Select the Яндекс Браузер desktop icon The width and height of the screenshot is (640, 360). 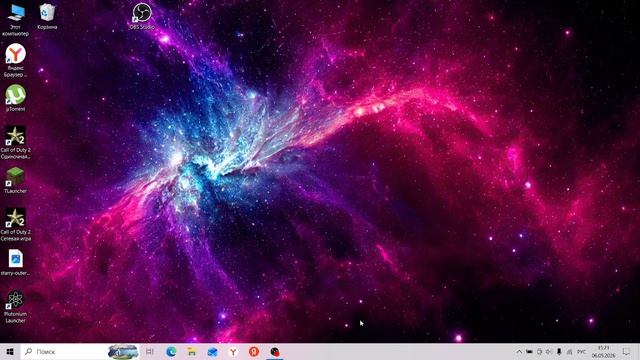point(16,60)
